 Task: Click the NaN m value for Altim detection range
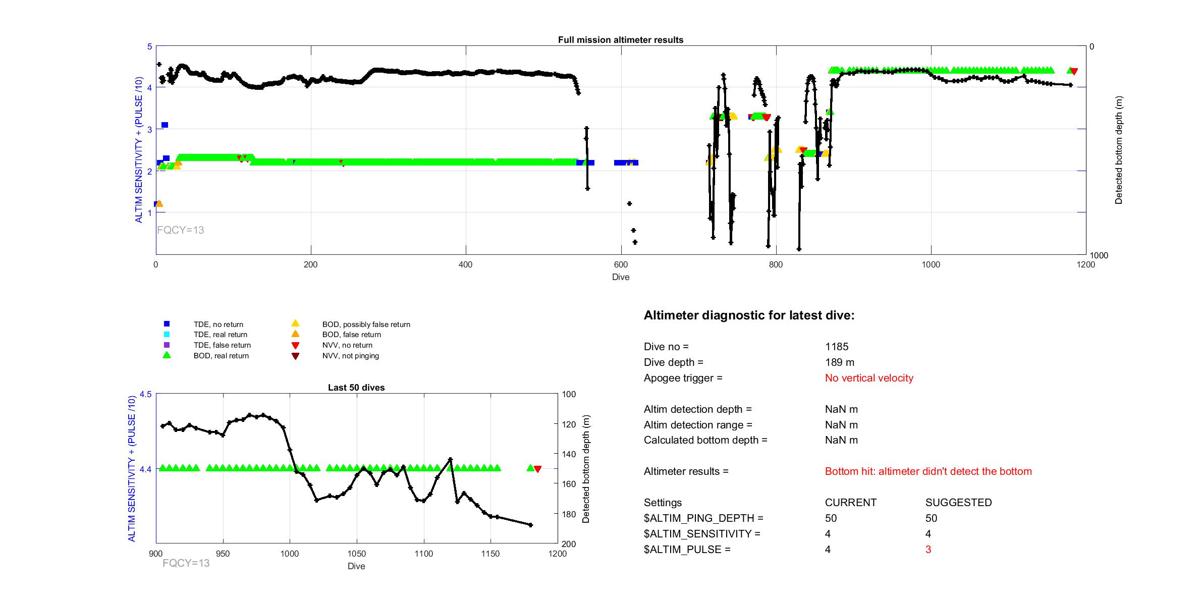click(841, 425)
